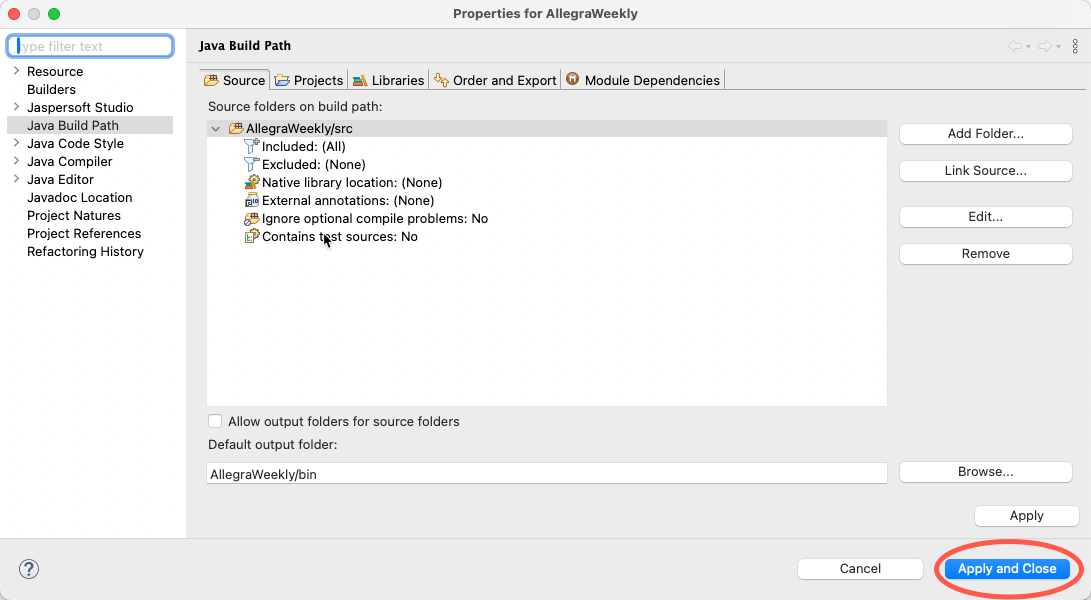Viewport: 1091px width, 600px height.
Task: Collapse the AllegraWeekly/src source folder
Action: coord(216,129)
